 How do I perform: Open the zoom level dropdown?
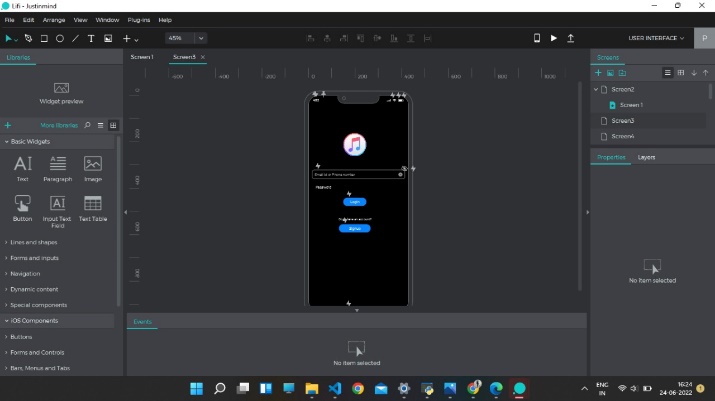tap(201, 38)
